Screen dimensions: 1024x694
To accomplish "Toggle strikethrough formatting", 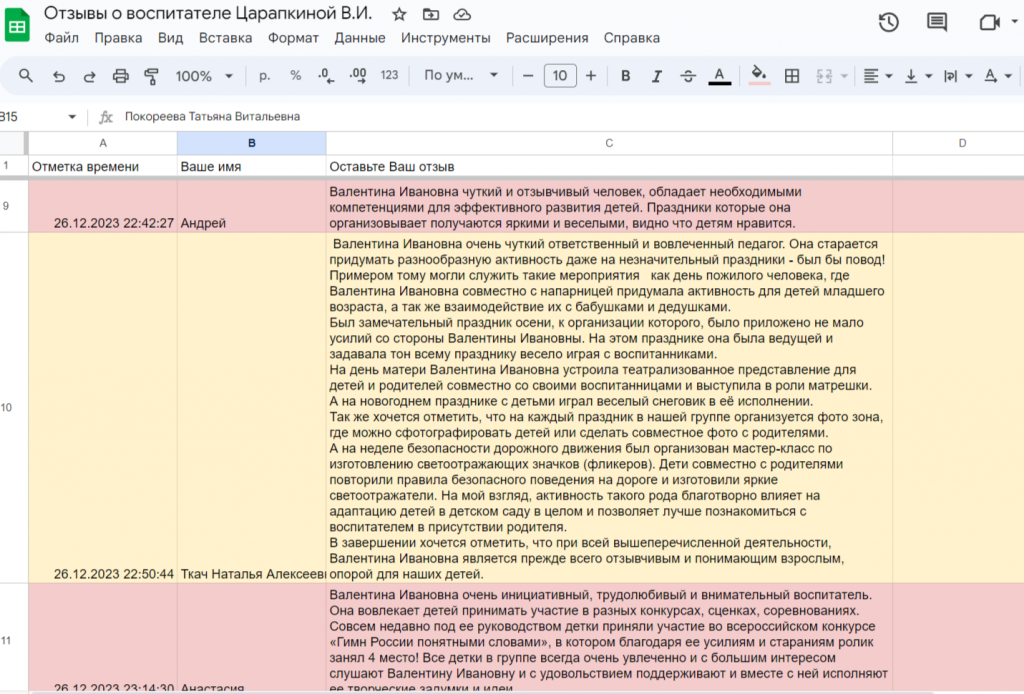I will pyautogui.click(x=688, y=76).
